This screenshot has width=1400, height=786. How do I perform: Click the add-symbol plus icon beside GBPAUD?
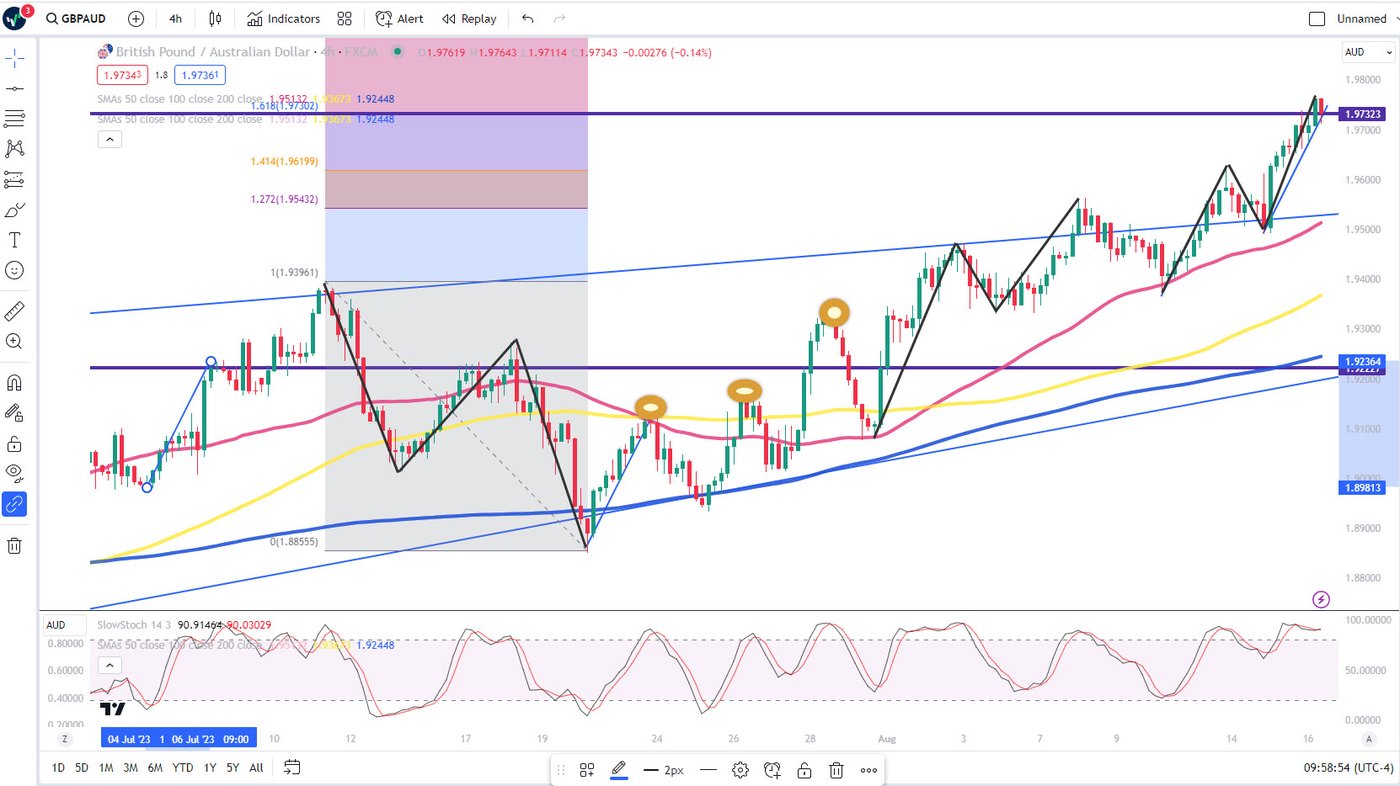(136, 19)
